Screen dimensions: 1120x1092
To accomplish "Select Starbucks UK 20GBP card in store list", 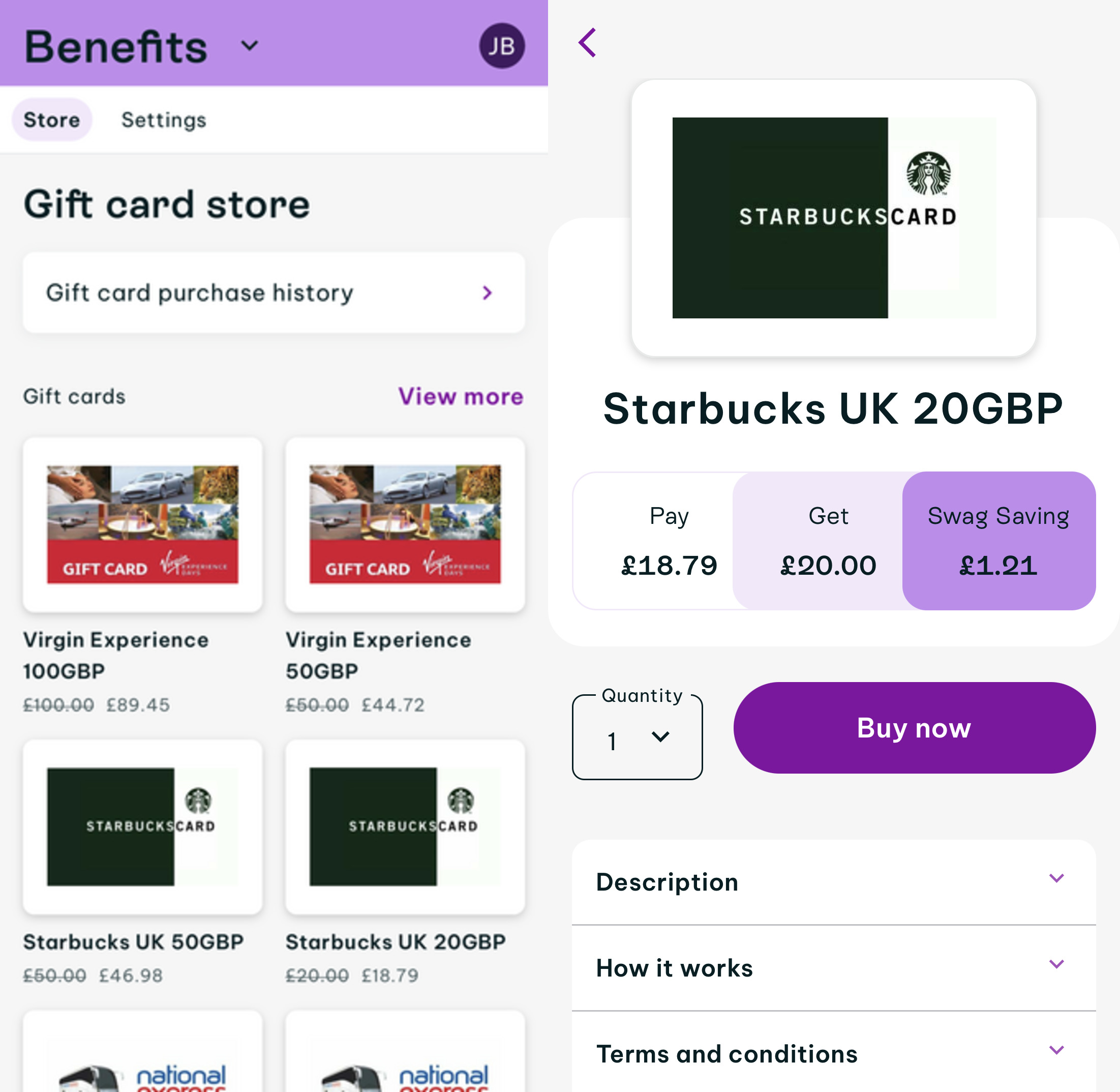I will click(x=405, y=827).
